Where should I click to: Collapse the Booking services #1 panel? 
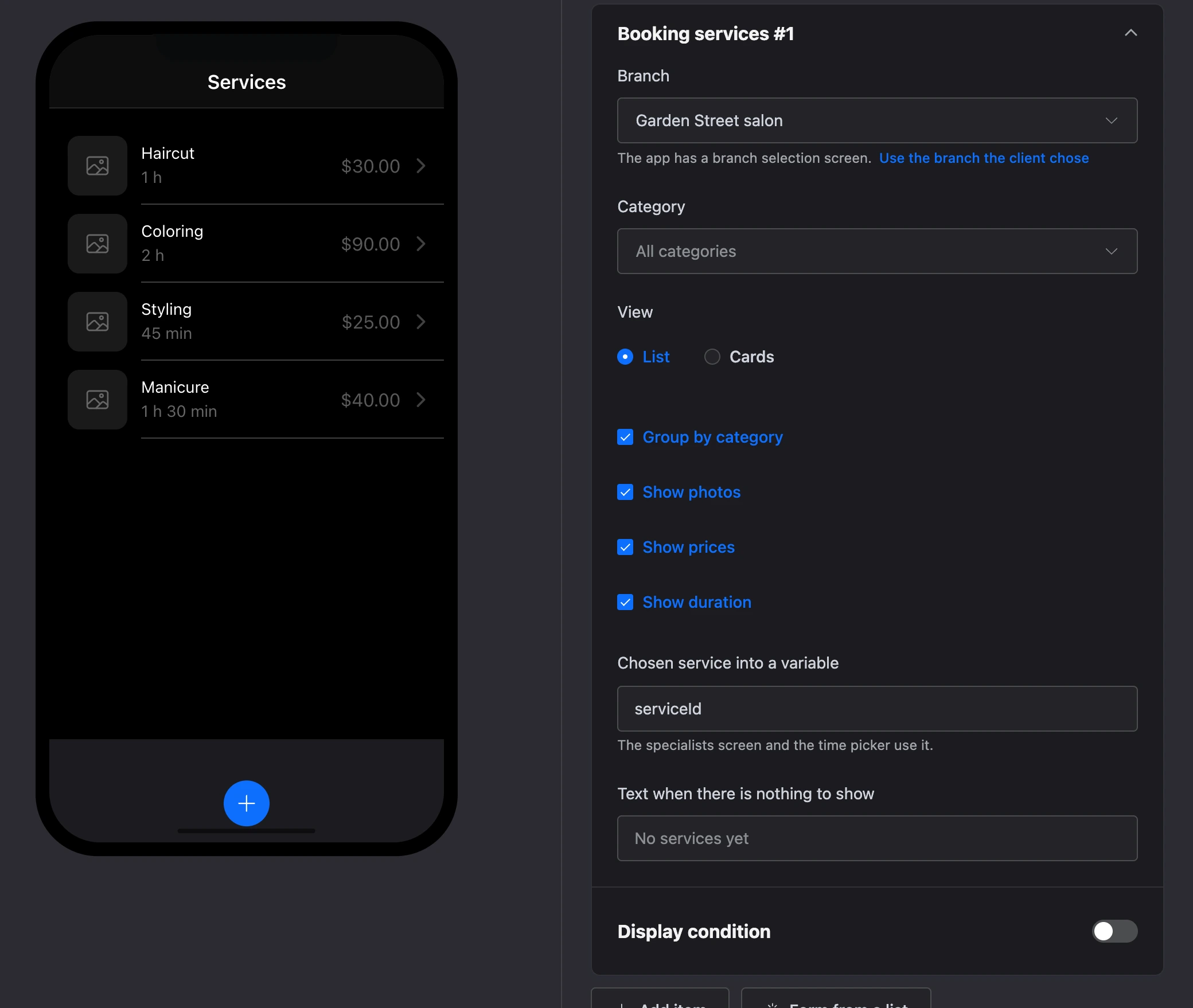coord(1130,33)
